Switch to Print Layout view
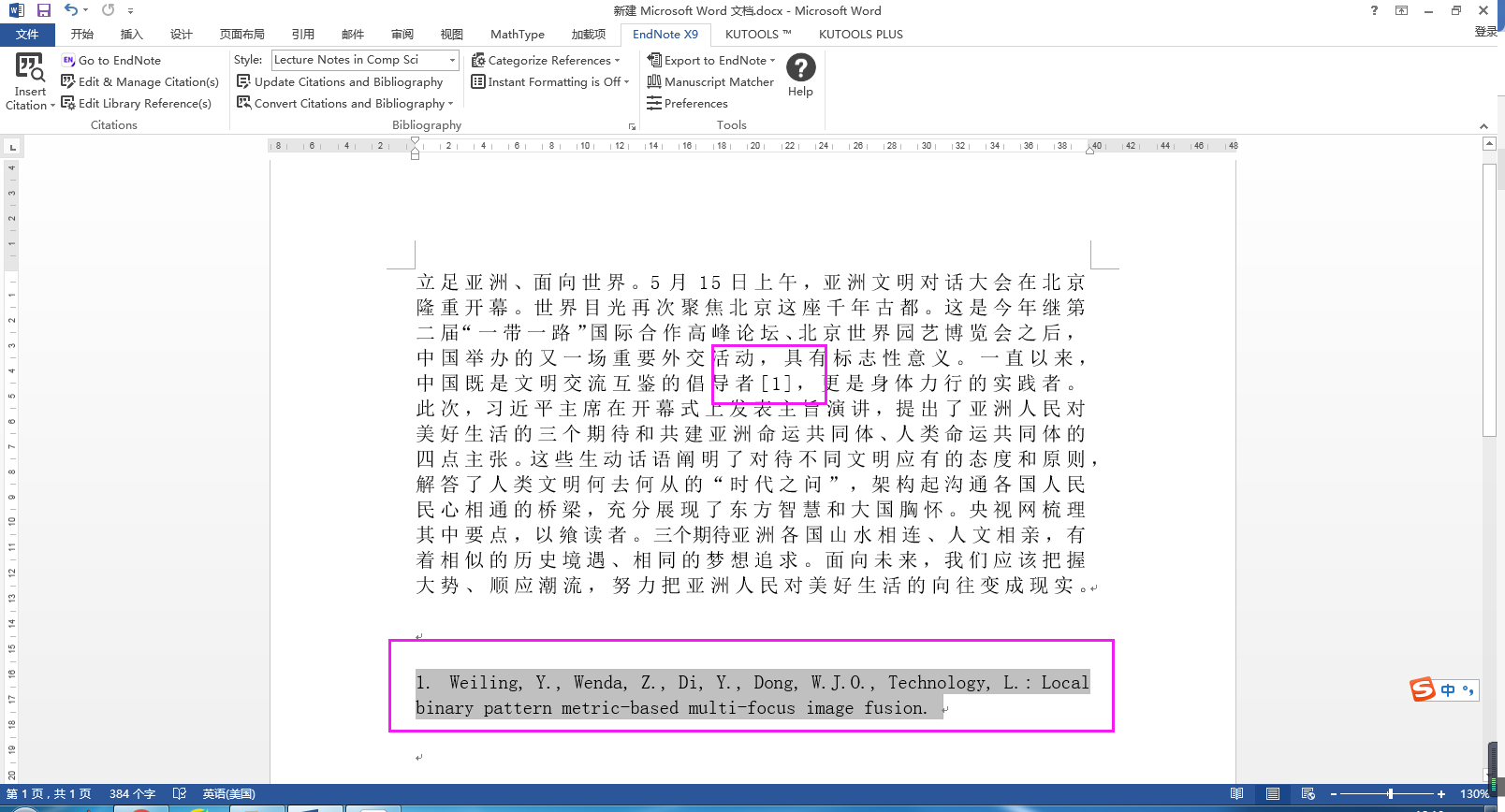1505x812 pixels. [x=1273, y=794]
